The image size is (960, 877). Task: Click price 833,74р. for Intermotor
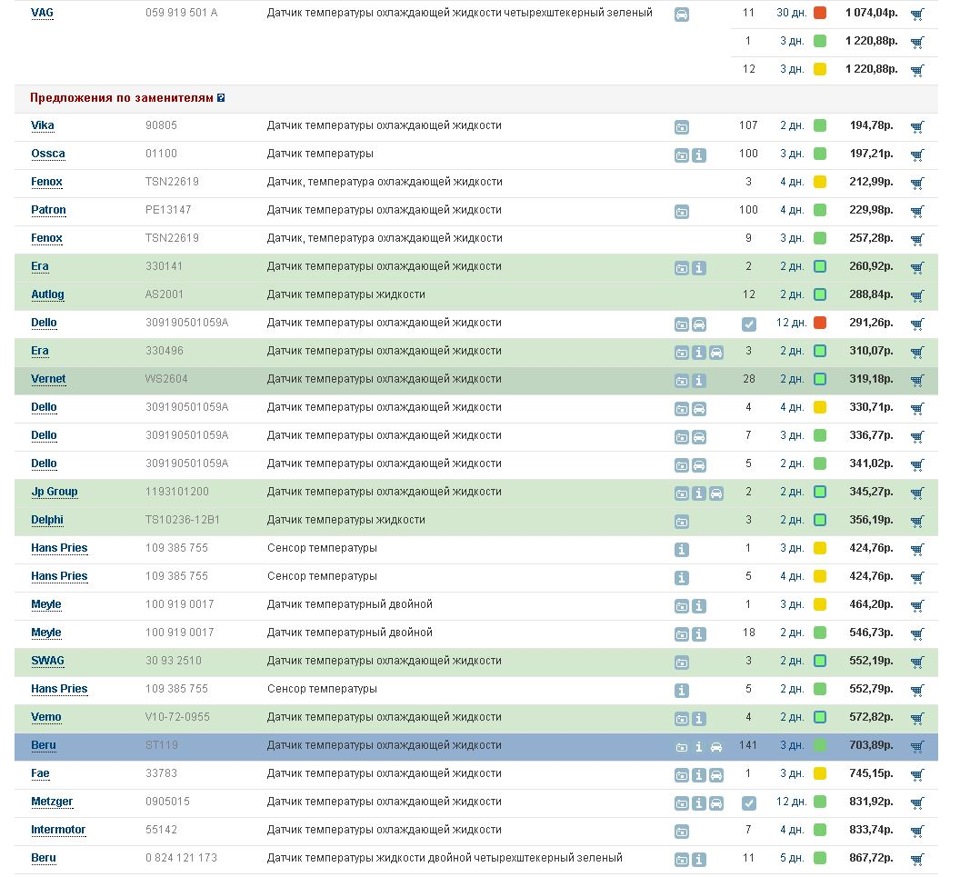point(871,830)
